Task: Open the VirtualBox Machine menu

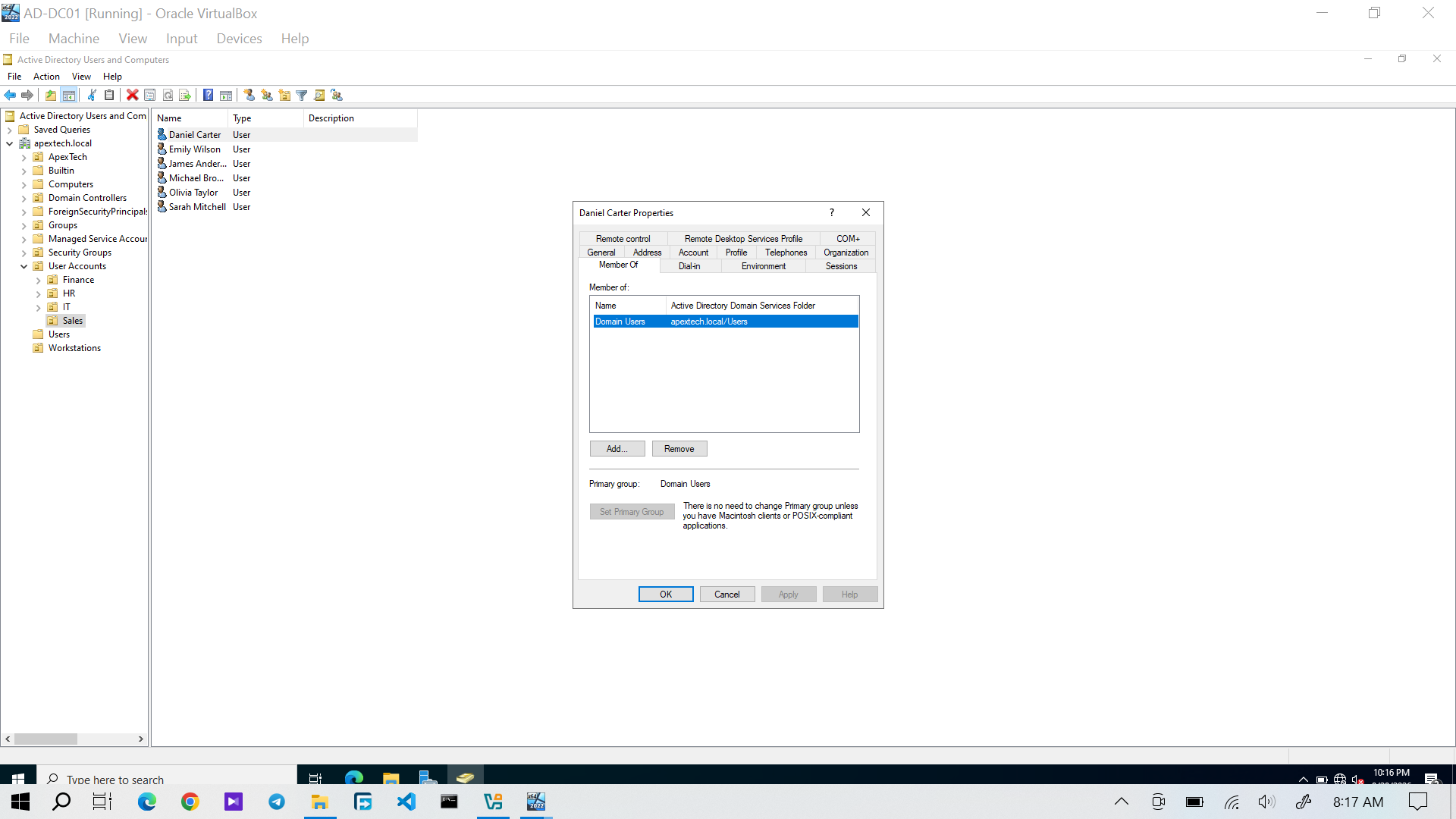Action: [x=74, y=39]
